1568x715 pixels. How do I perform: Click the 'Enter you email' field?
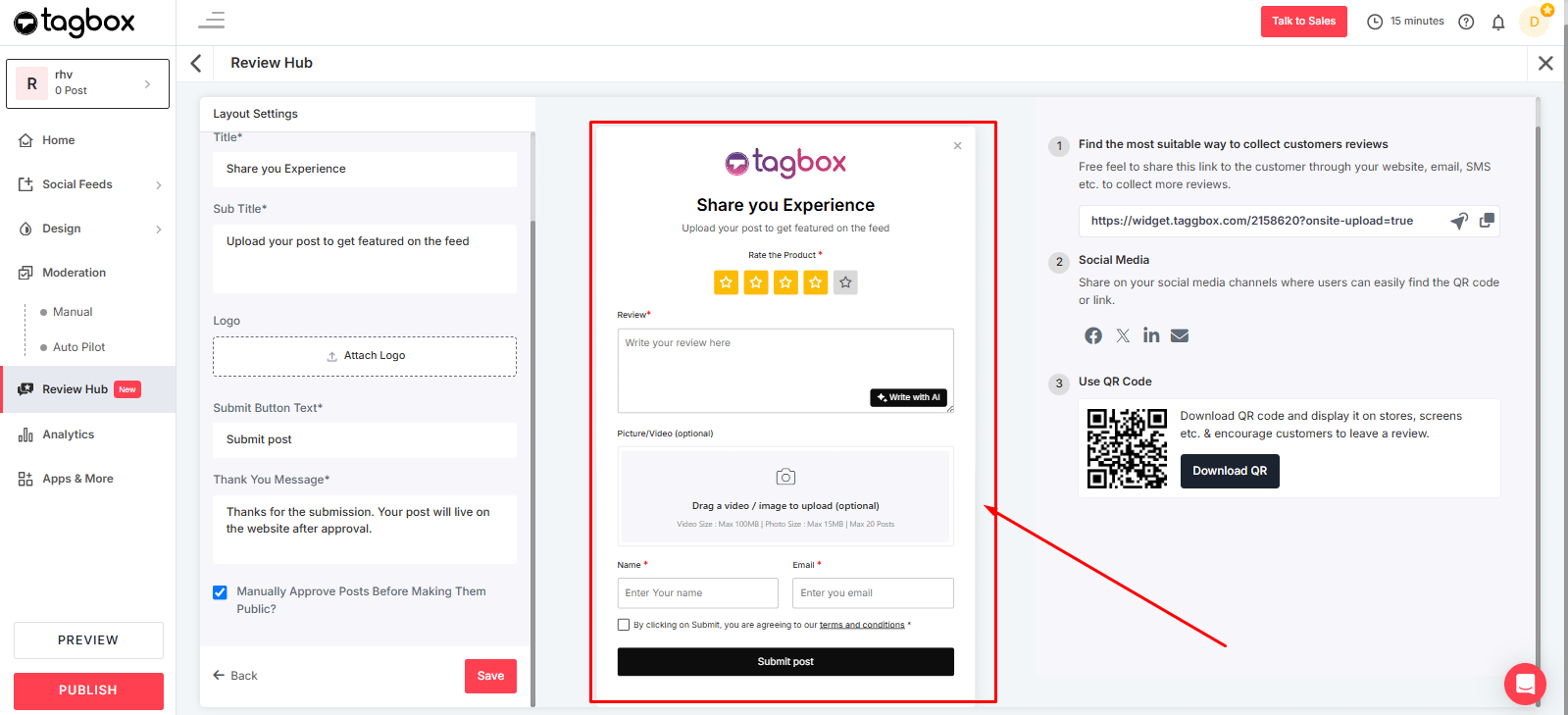pyautogui.click(x=873, y=593)
